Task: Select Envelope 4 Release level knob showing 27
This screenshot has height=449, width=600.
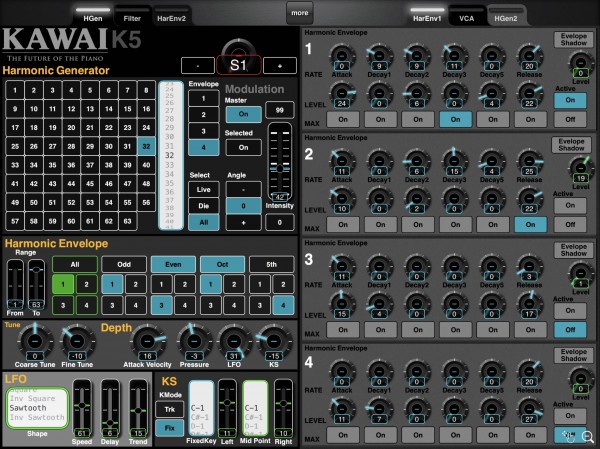Action: click(530, 410)
